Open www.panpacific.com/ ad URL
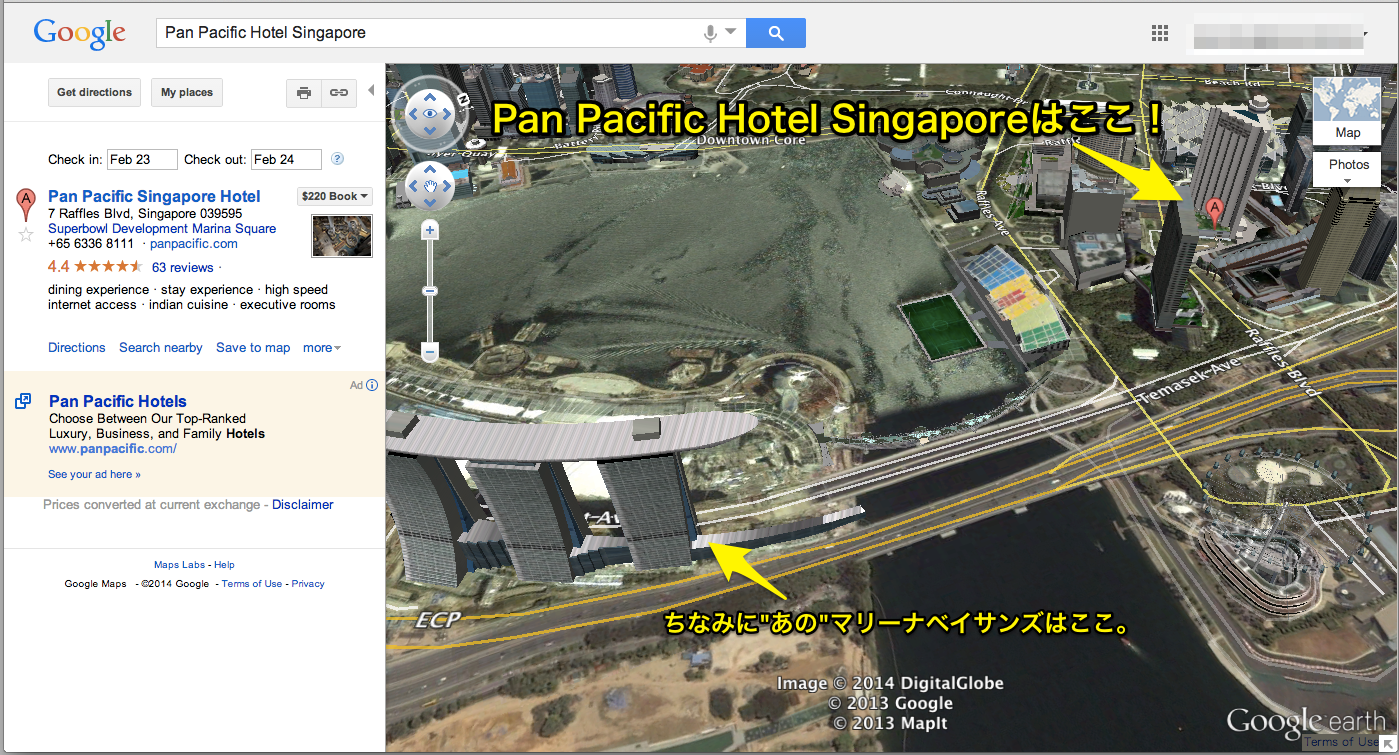The image size is (1399, 755). click(113, 449)
